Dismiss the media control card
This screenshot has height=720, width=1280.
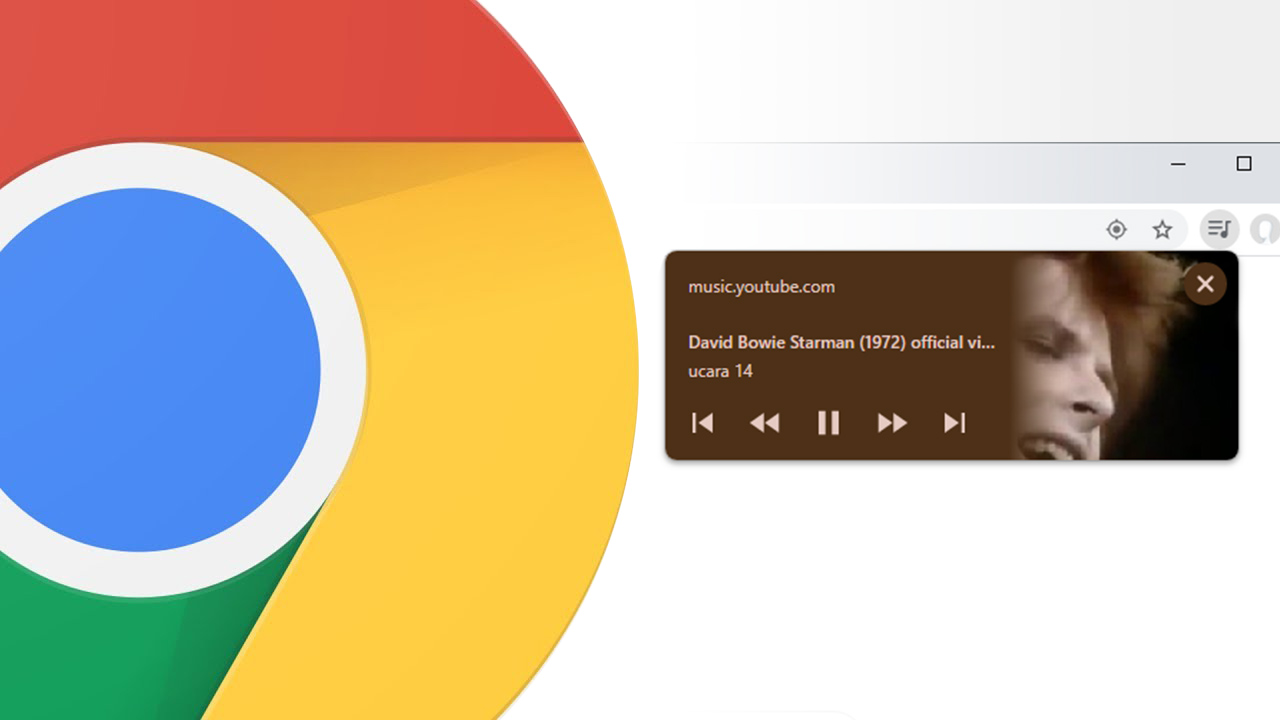coord(1205,284)
